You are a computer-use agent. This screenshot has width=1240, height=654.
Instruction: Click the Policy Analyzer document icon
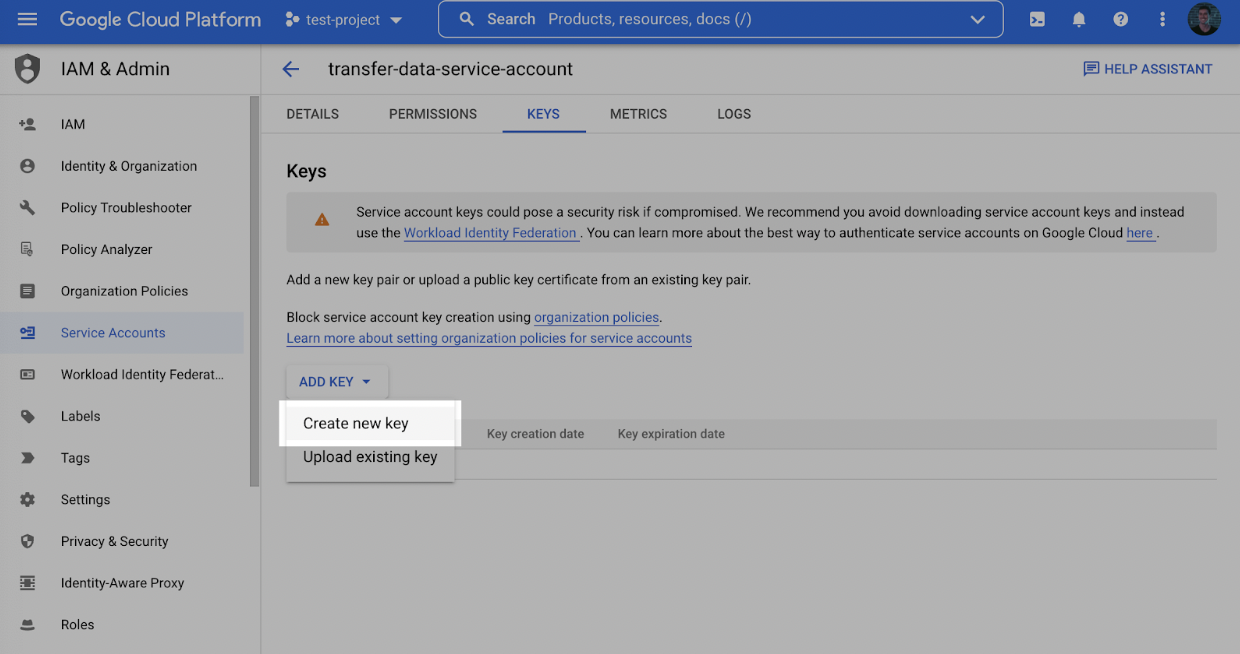(28, 249)
